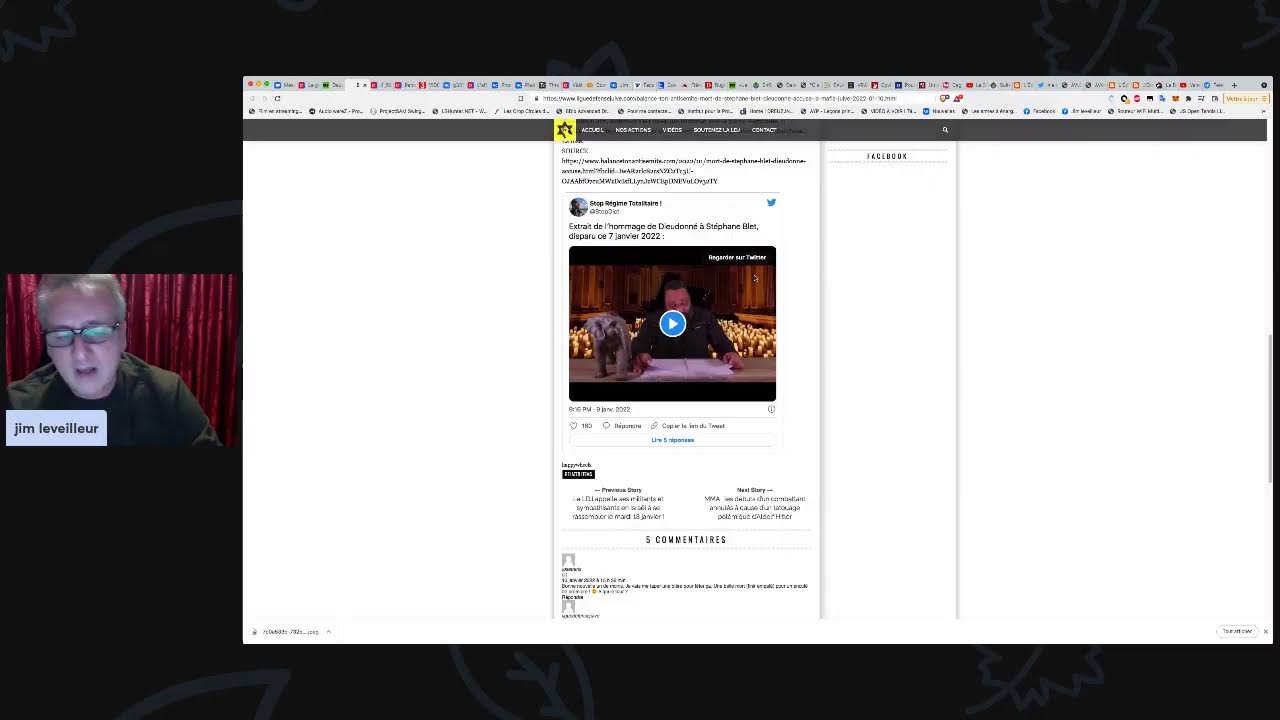Click Répondre under first comment
Screen dimensions: 1280x720
pyautogui.click(x=572, y=597)
